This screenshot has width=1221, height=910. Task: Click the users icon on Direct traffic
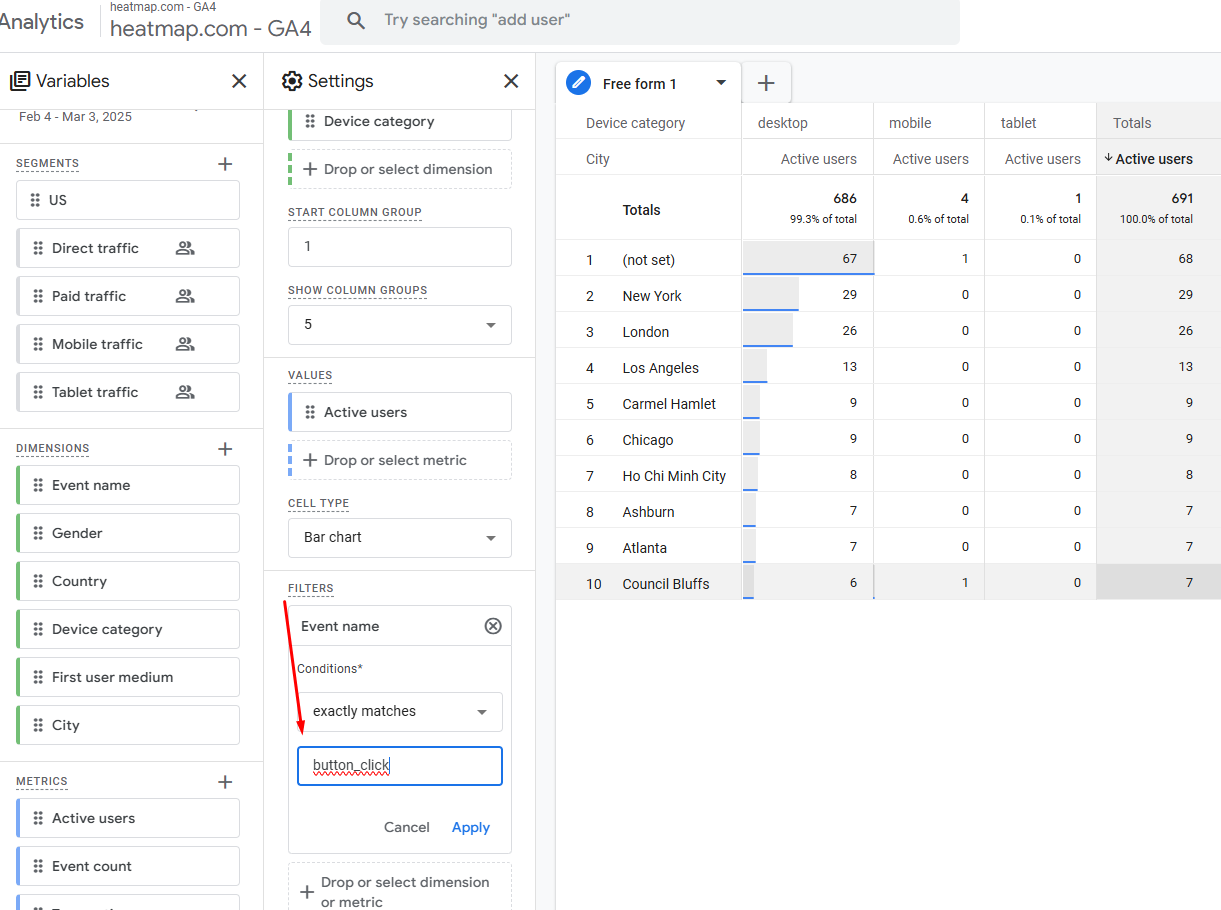(185, 248)
